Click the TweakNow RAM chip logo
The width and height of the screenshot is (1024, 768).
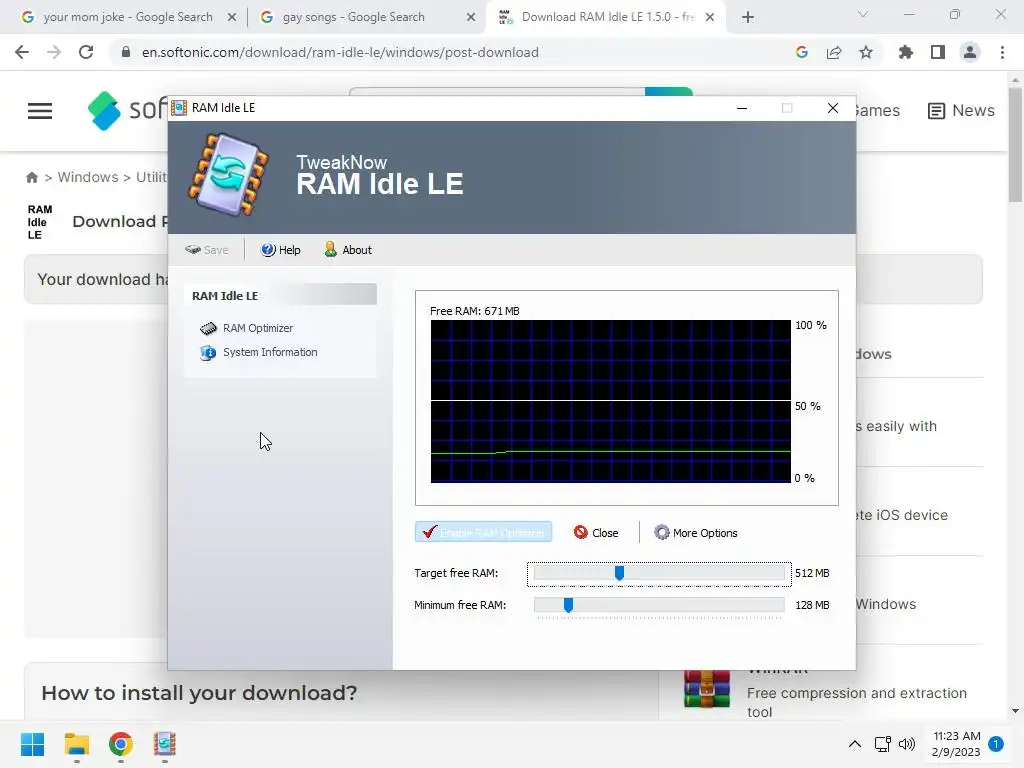coord(229,175)
